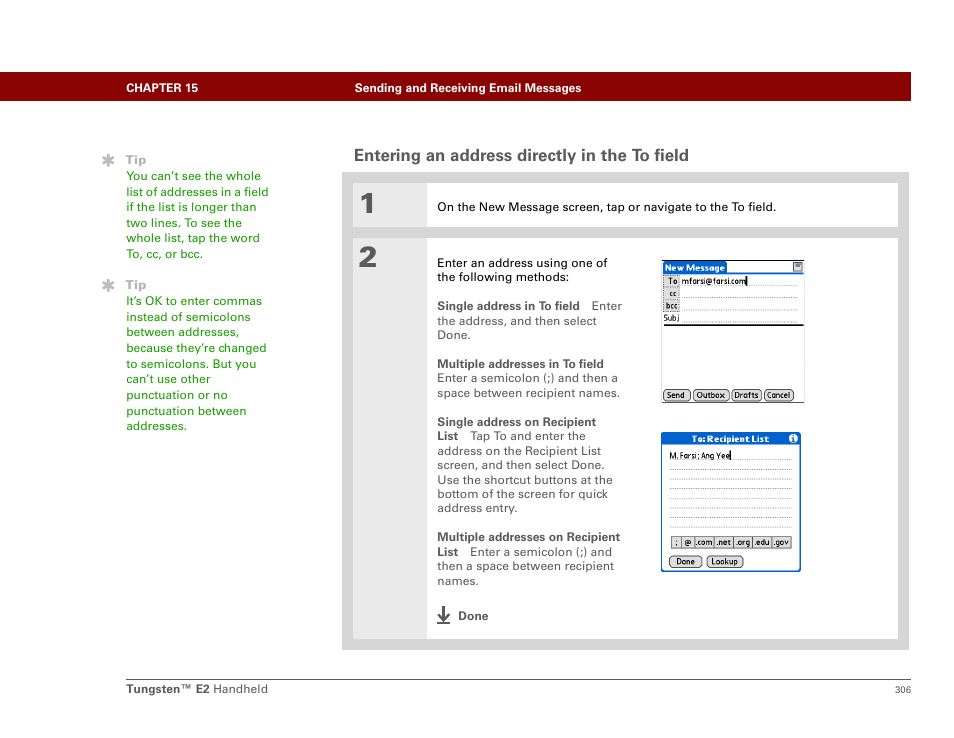This screenshot has height=738, width=954.
Task: Click heading 'Entering an address directly in the To field'
Action: click(521, 156)
